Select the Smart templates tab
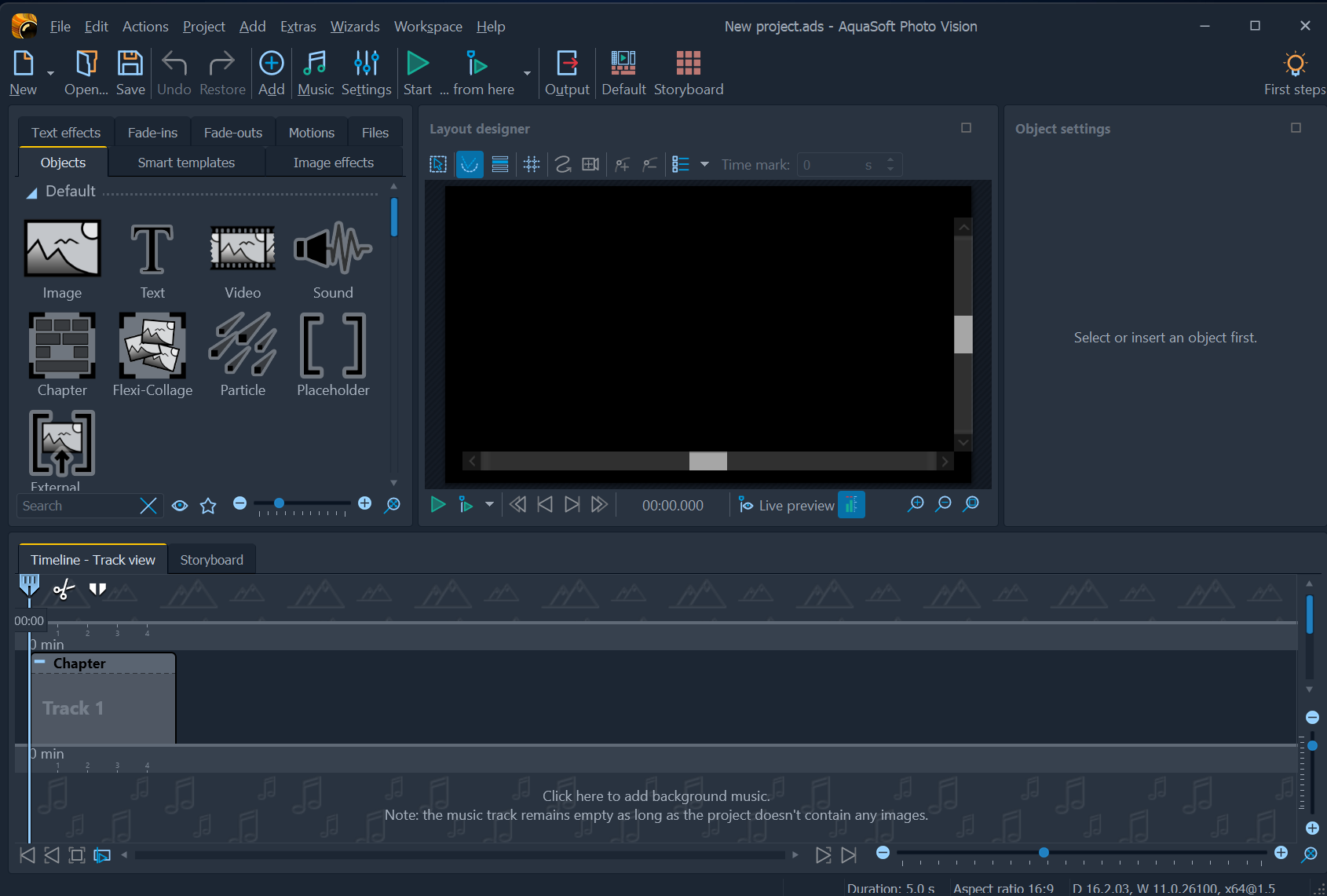 coord(186,163)
